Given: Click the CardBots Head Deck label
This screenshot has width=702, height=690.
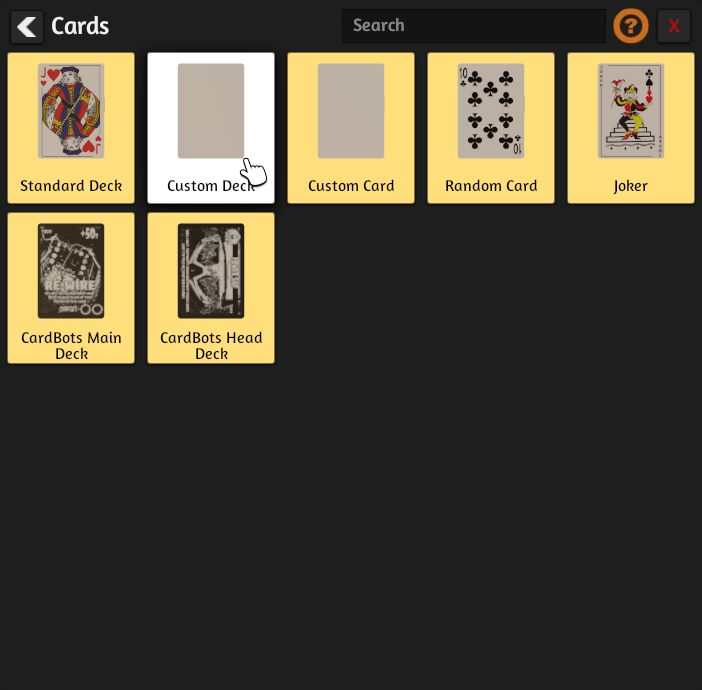Looking at the screenshot, I should click(x=211, y=345).
